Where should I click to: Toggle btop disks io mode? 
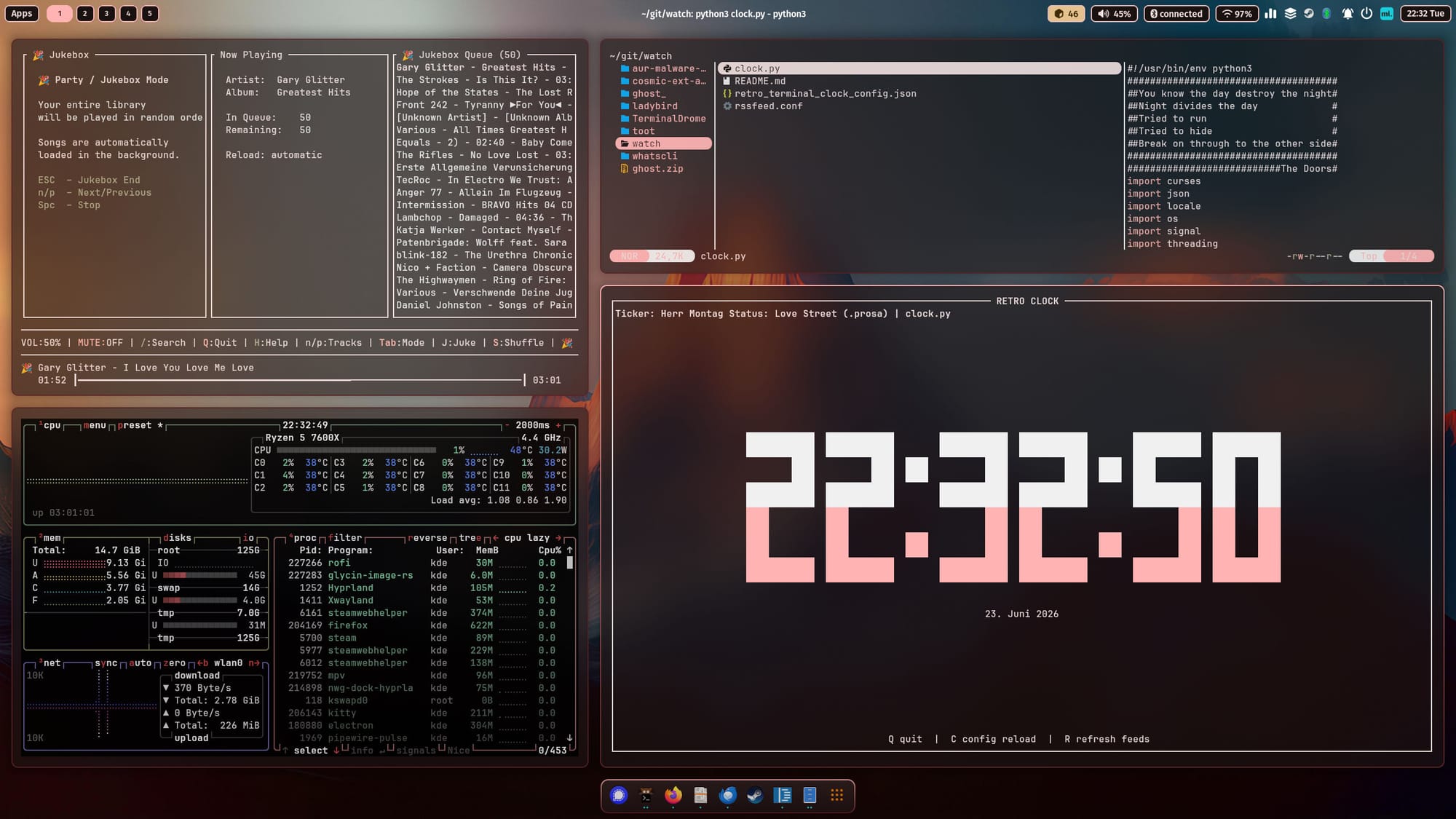click(x=248, y=538)
